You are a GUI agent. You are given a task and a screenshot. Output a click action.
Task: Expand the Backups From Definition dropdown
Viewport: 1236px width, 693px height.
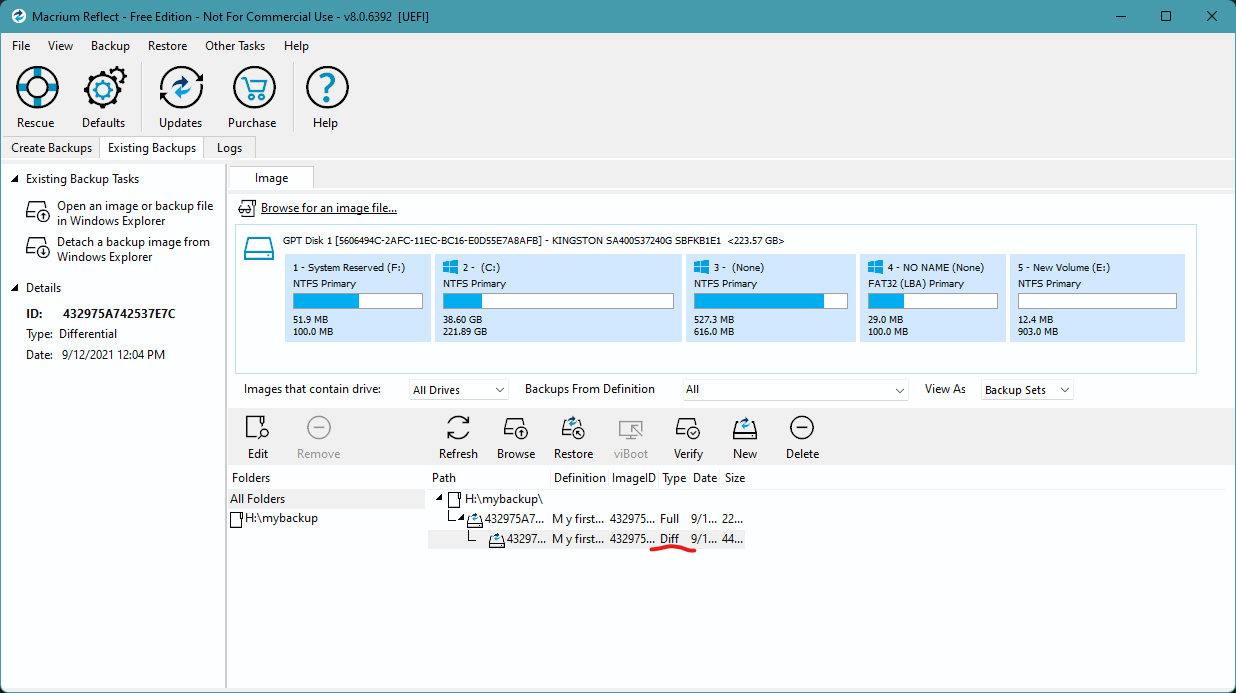(795, 390)
